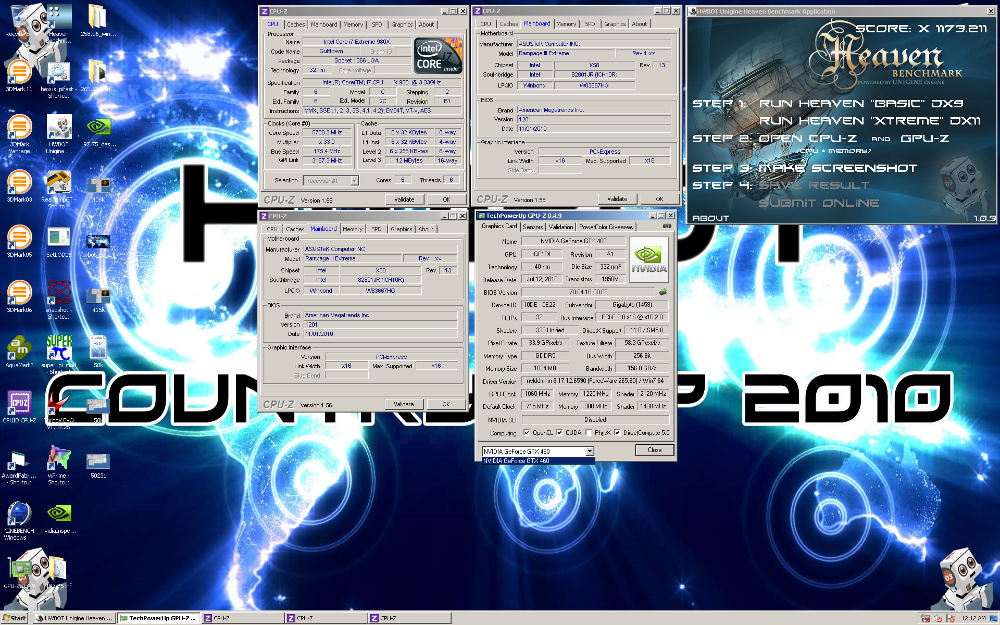Click Submit Online in the Heaven app
Image resolution: width=1000 pixels, height=625 pixels.
819,203
